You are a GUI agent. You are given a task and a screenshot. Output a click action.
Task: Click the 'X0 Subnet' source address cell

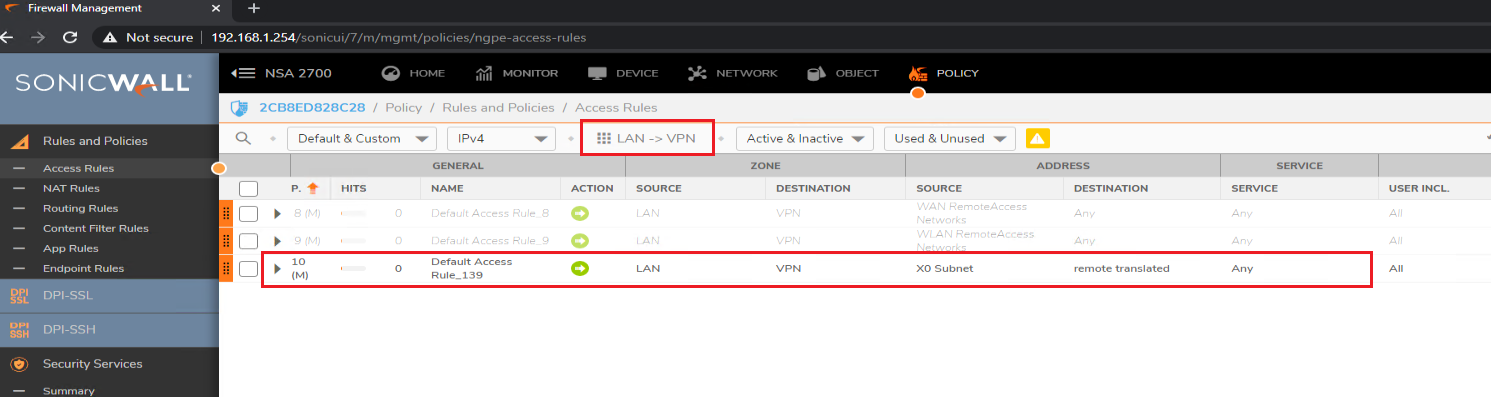tap(944, 268)
